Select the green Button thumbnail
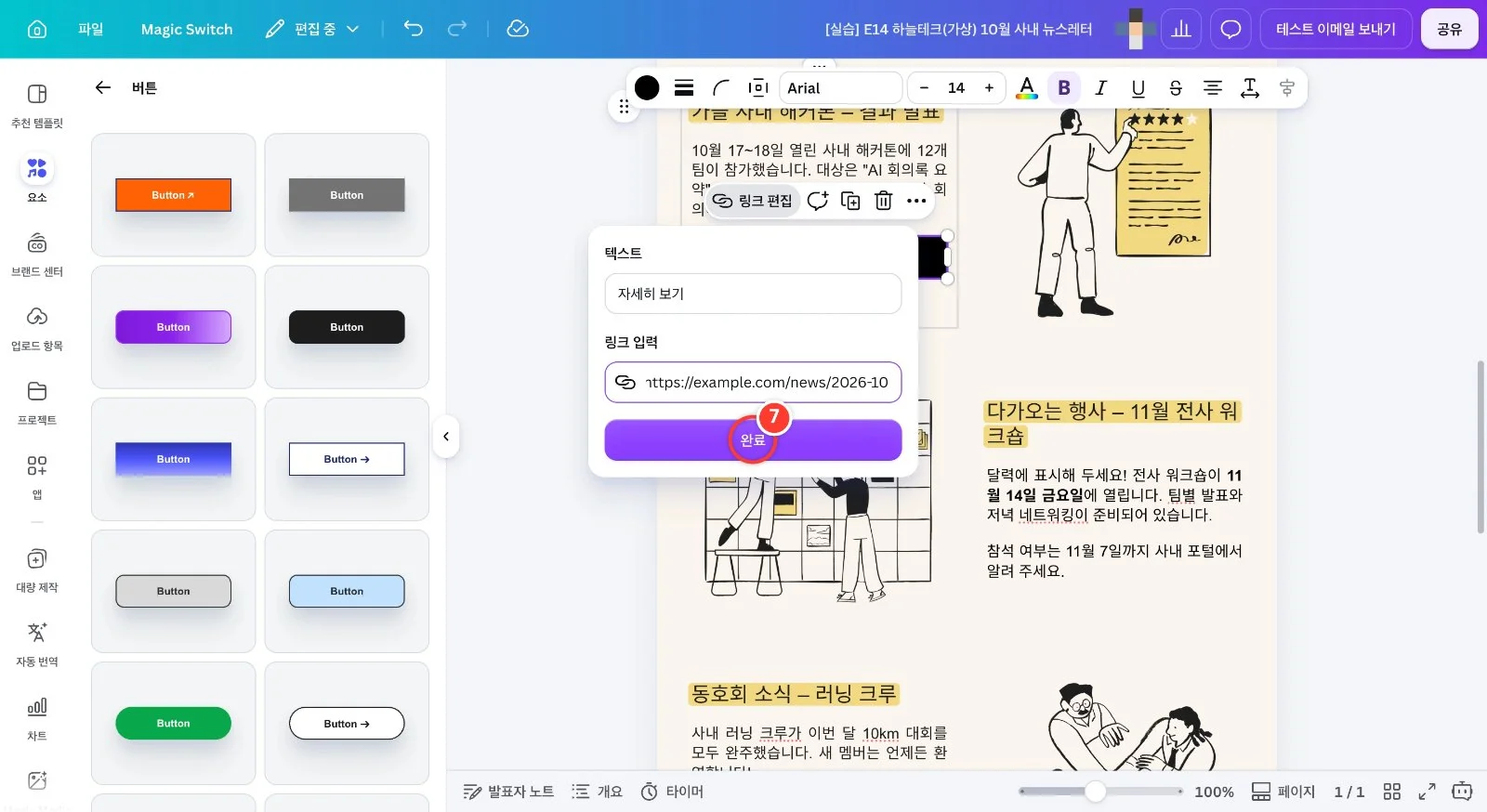The height and width of the screenshot is (812, 1487). pyautogui.click(x=173, y=723)
